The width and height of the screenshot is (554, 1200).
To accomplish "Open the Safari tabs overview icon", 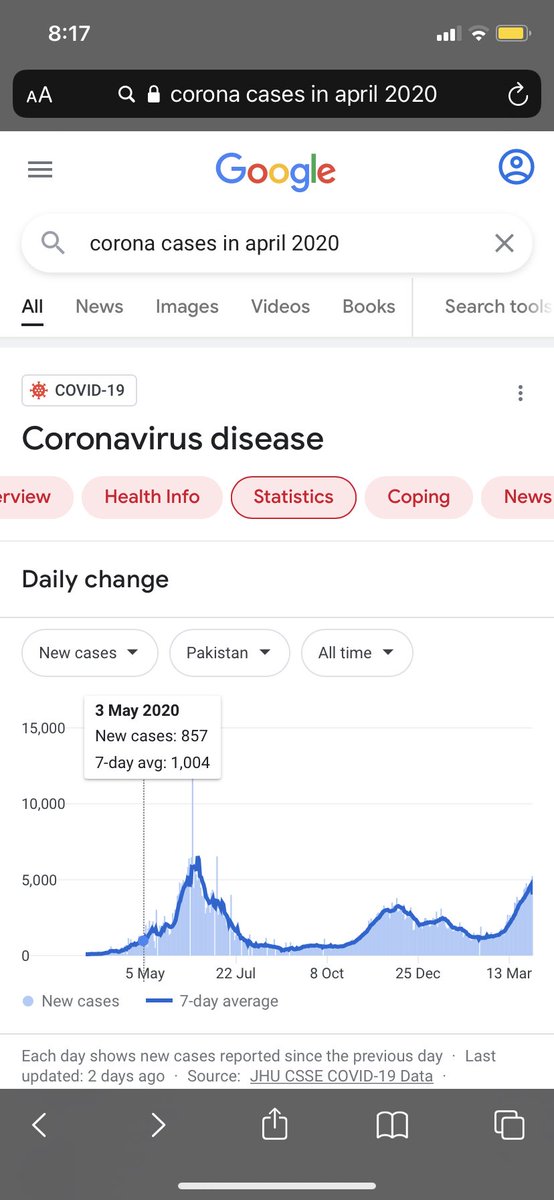I will point(509,1125).
